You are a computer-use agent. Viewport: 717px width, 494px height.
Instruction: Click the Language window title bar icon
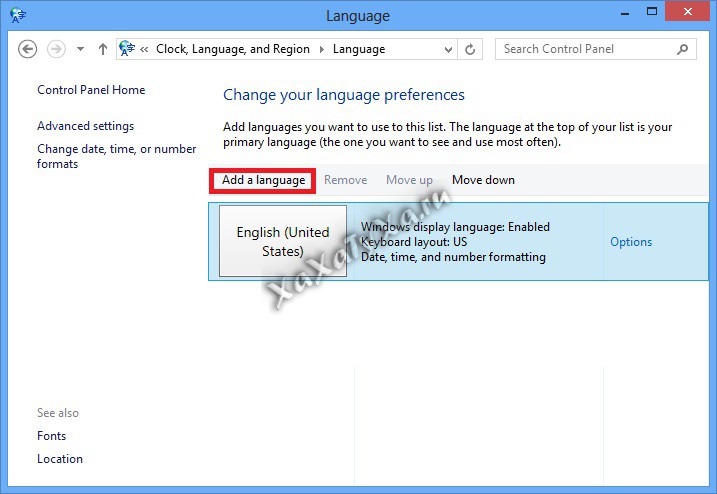tap(18, 16)
